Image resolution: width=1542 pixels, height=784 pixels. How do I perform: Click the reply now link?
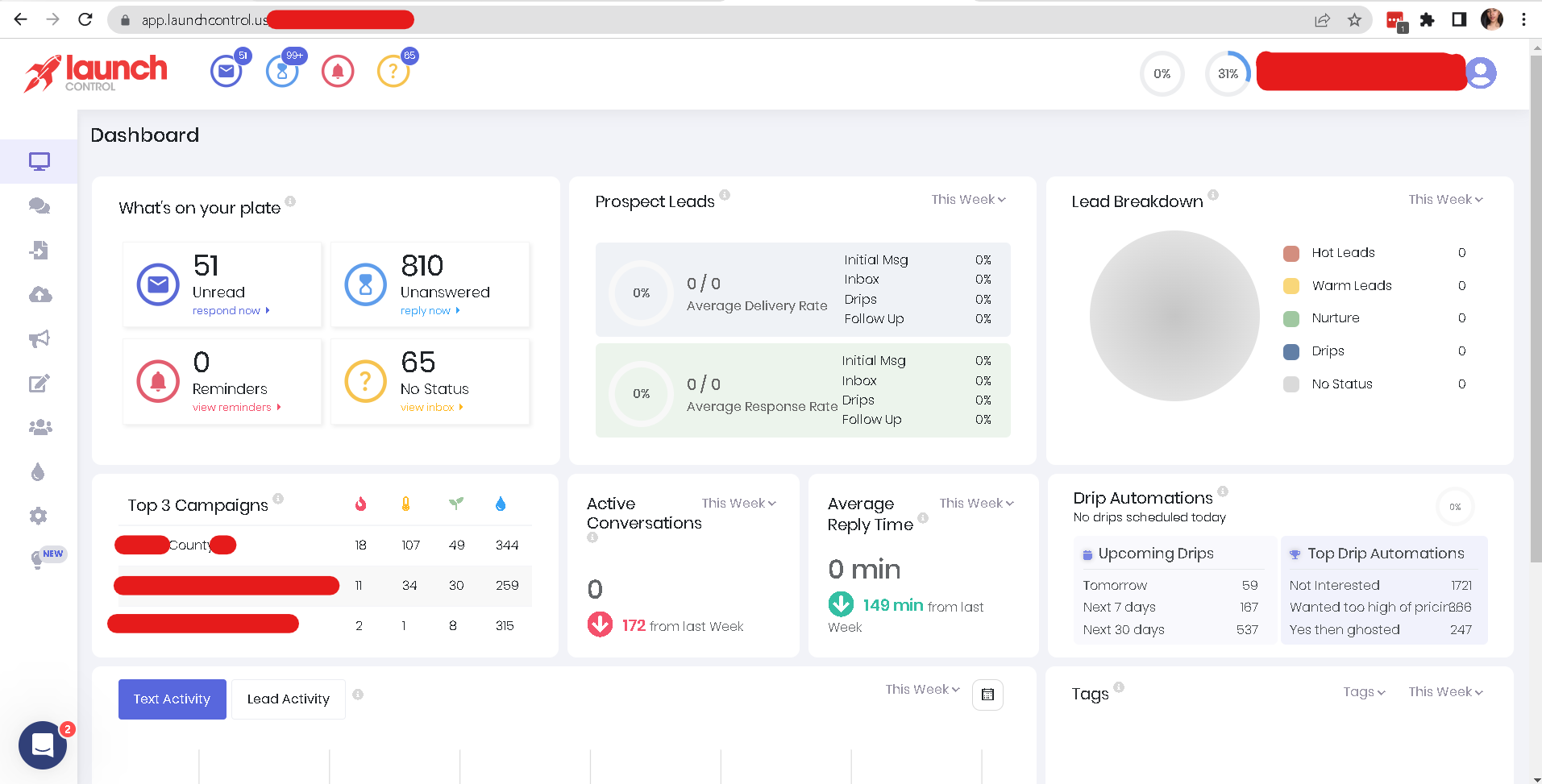pos(430,311)
